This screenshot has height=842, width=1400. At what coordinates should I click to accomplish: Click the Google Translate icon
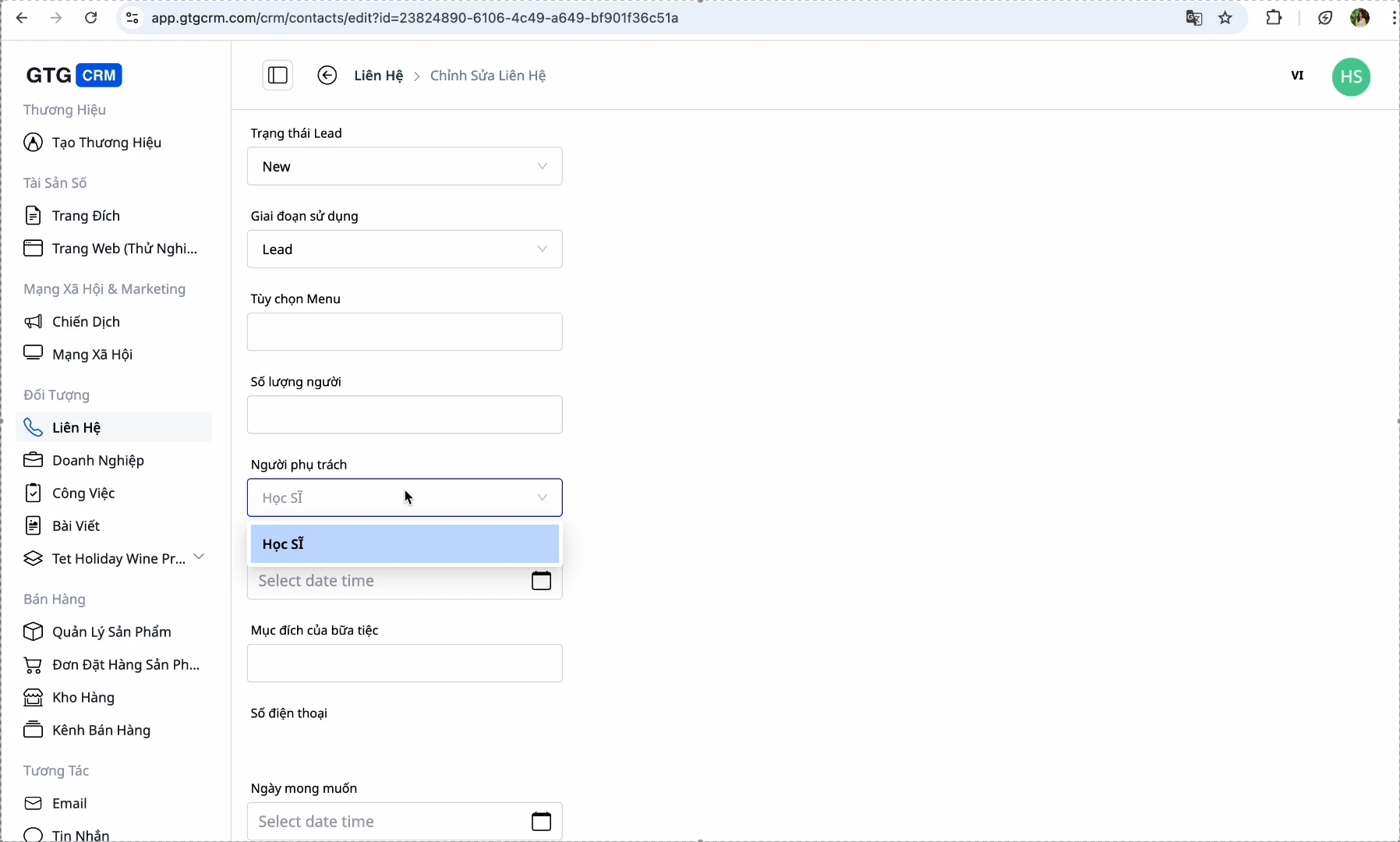tap(1194, 18)
